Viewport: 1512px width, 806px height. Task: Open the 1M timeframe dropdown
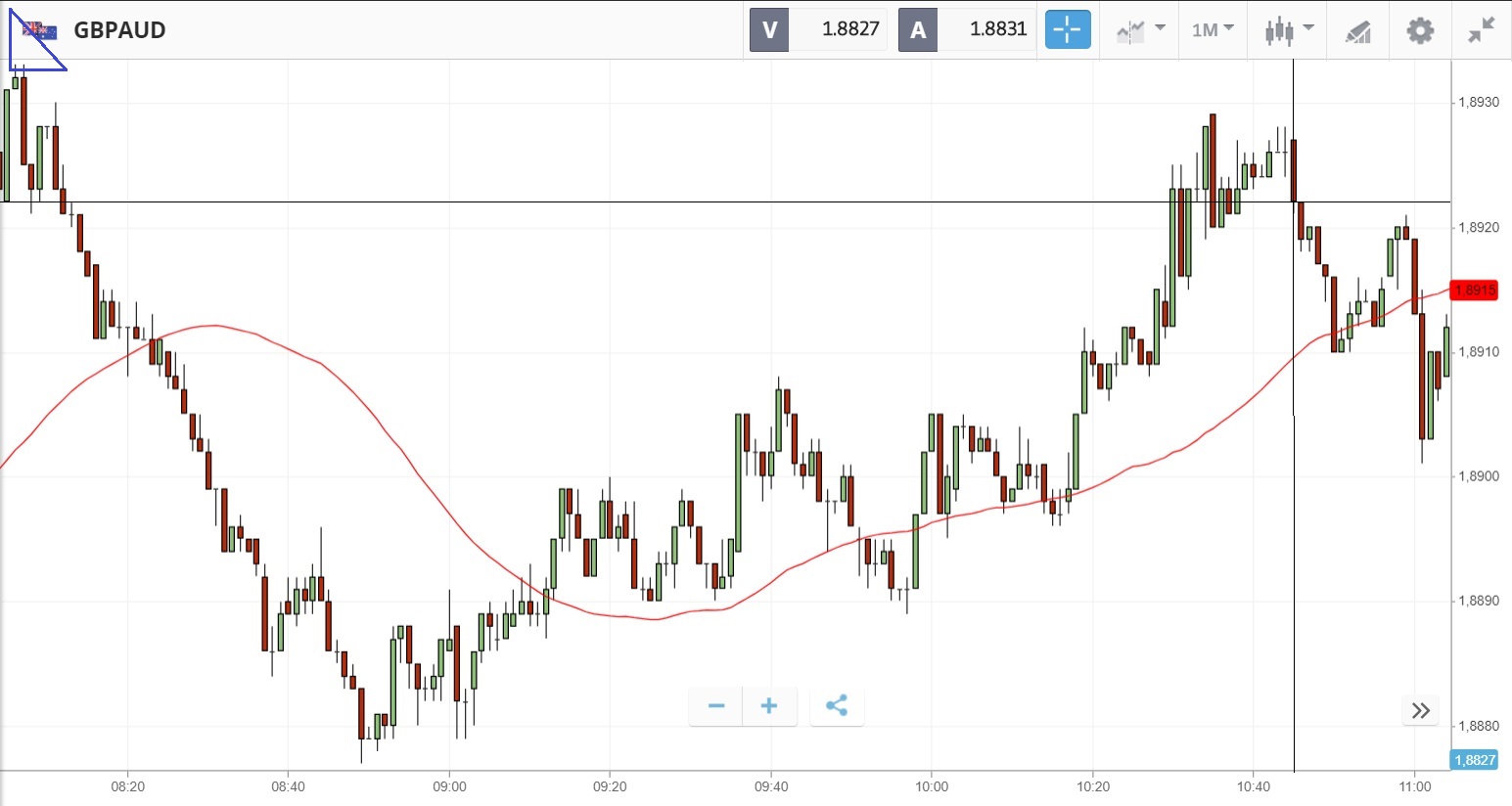pyautogui.click(x=1213, y=30)
